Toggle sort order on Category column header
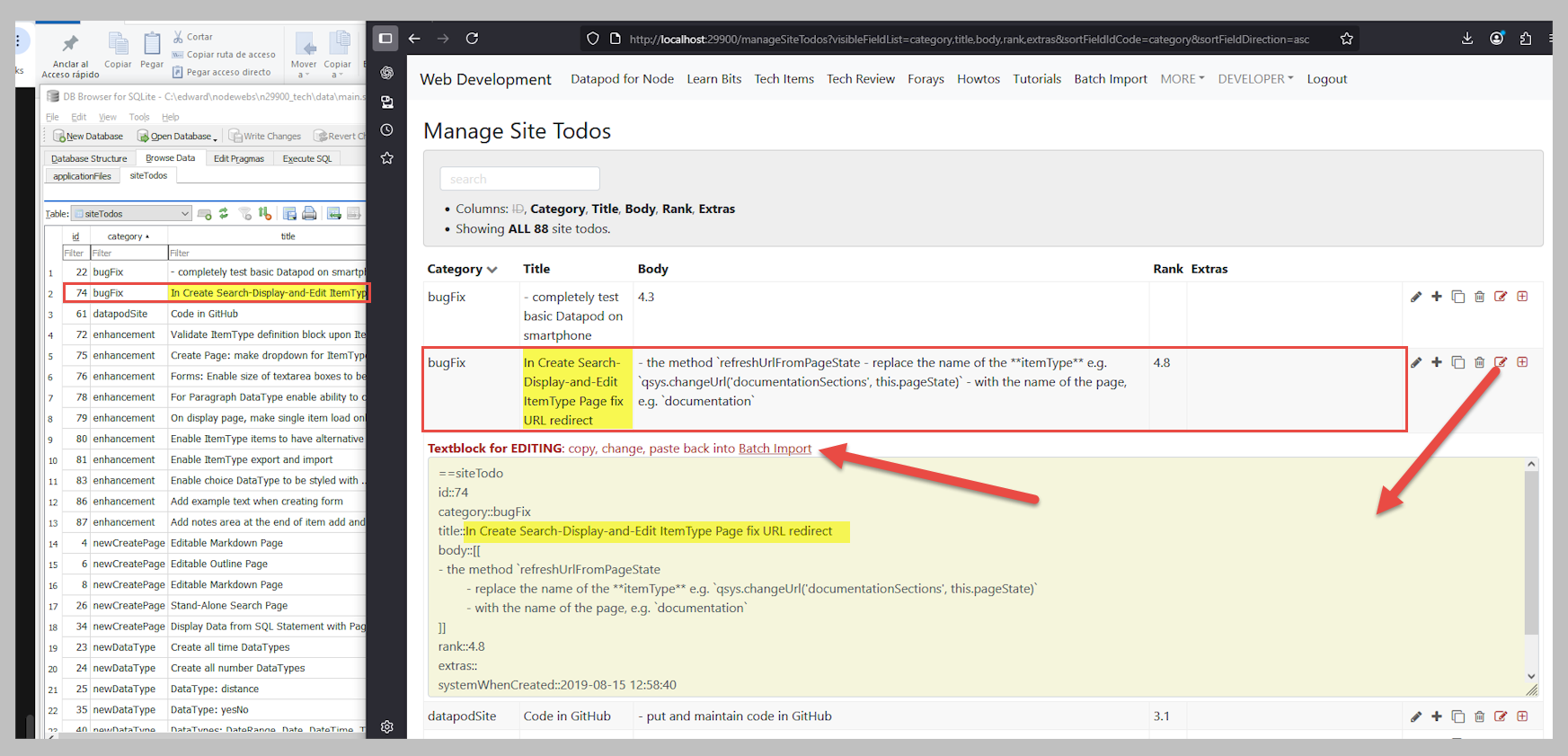The width and height of the screenshot is (1568, 756). (462, 270)
